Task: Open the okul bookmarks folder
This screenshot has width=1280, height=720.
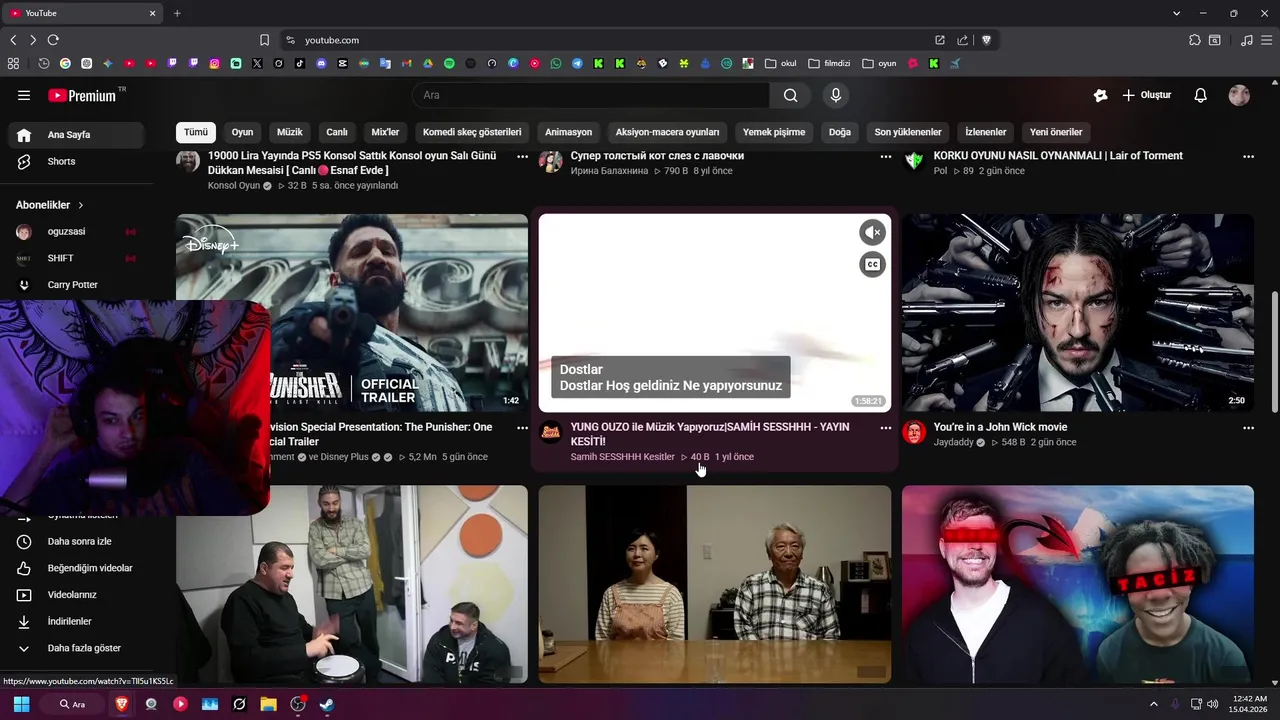Action: (781, 63)
